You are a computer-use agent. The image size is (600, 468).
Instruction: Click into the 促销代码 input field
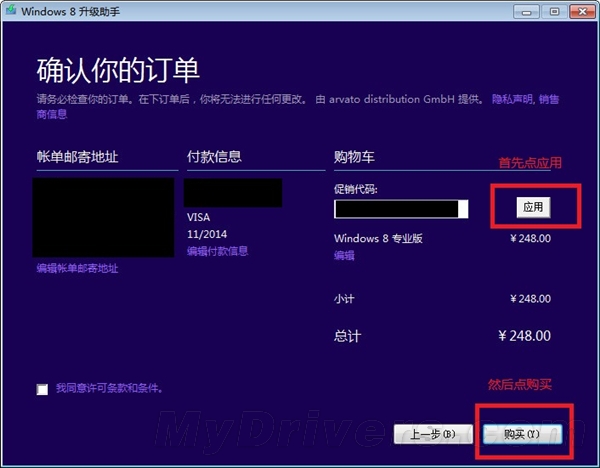[401, 209]
